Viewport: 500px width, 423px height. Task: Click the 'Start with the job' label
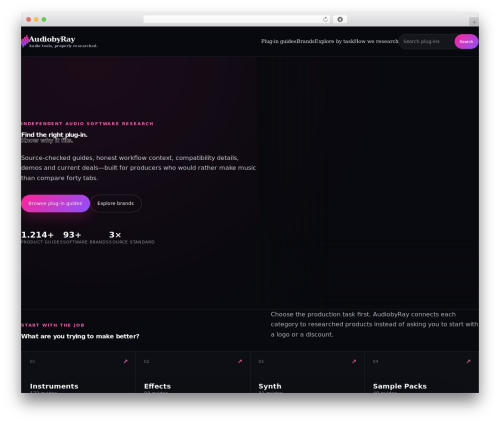tap(53, 325)
